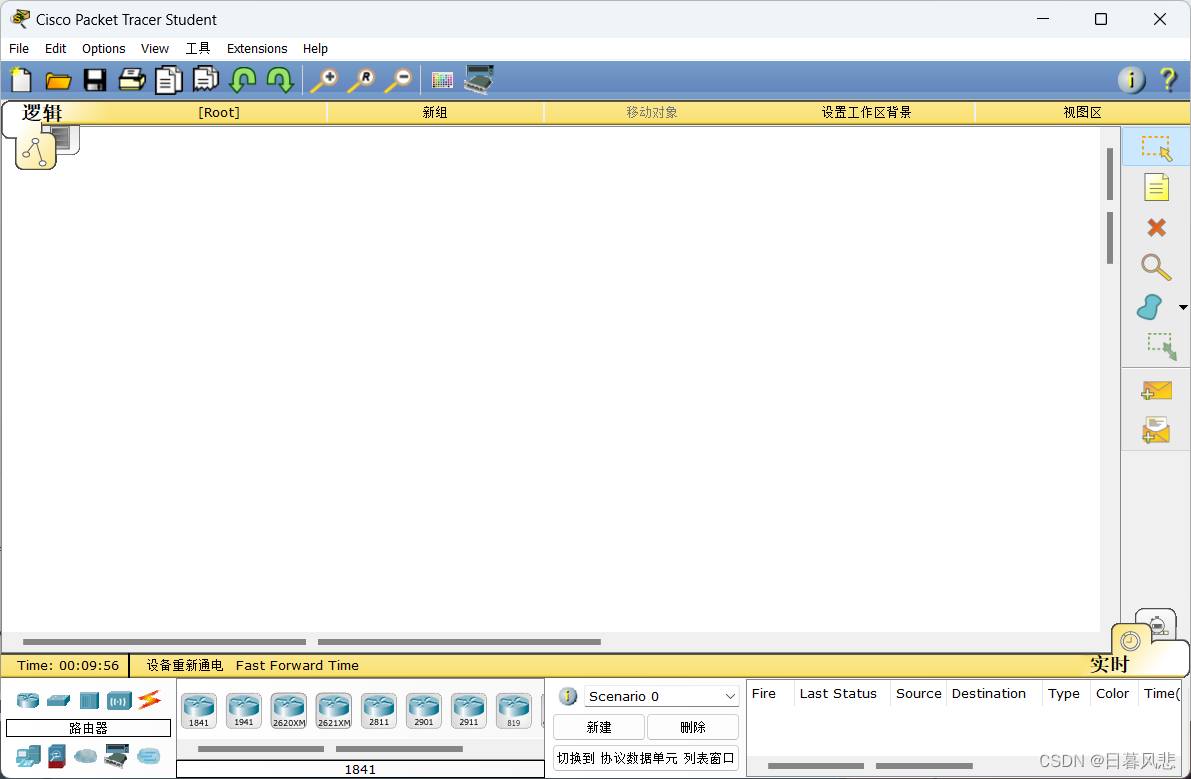Open the 工具 menu

point(197,49)
